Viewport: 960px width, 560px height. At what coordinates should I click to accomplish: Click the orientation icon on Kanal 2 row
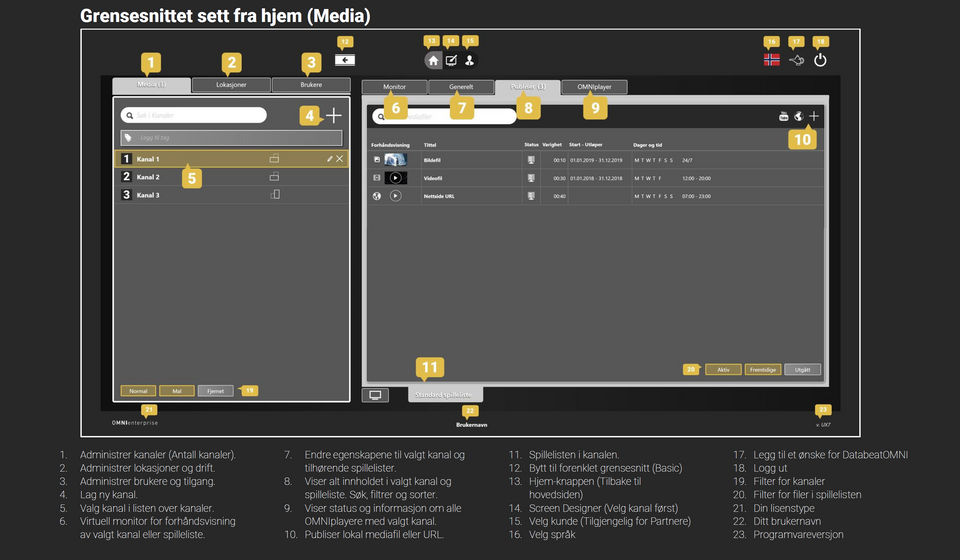tap(274, 176)
